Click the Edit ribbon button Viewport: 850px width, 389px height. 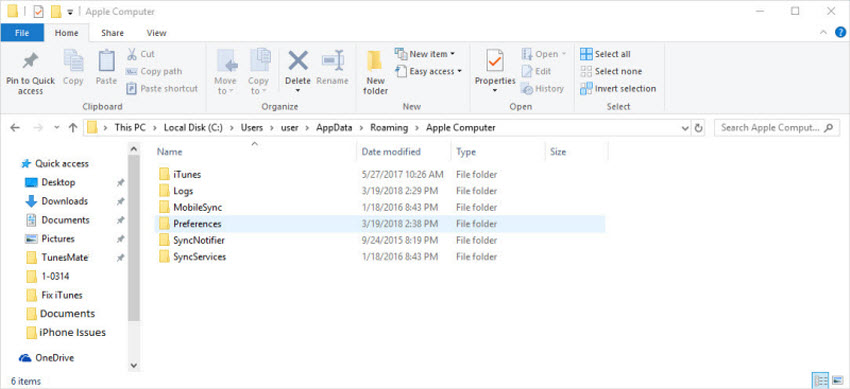536,71
